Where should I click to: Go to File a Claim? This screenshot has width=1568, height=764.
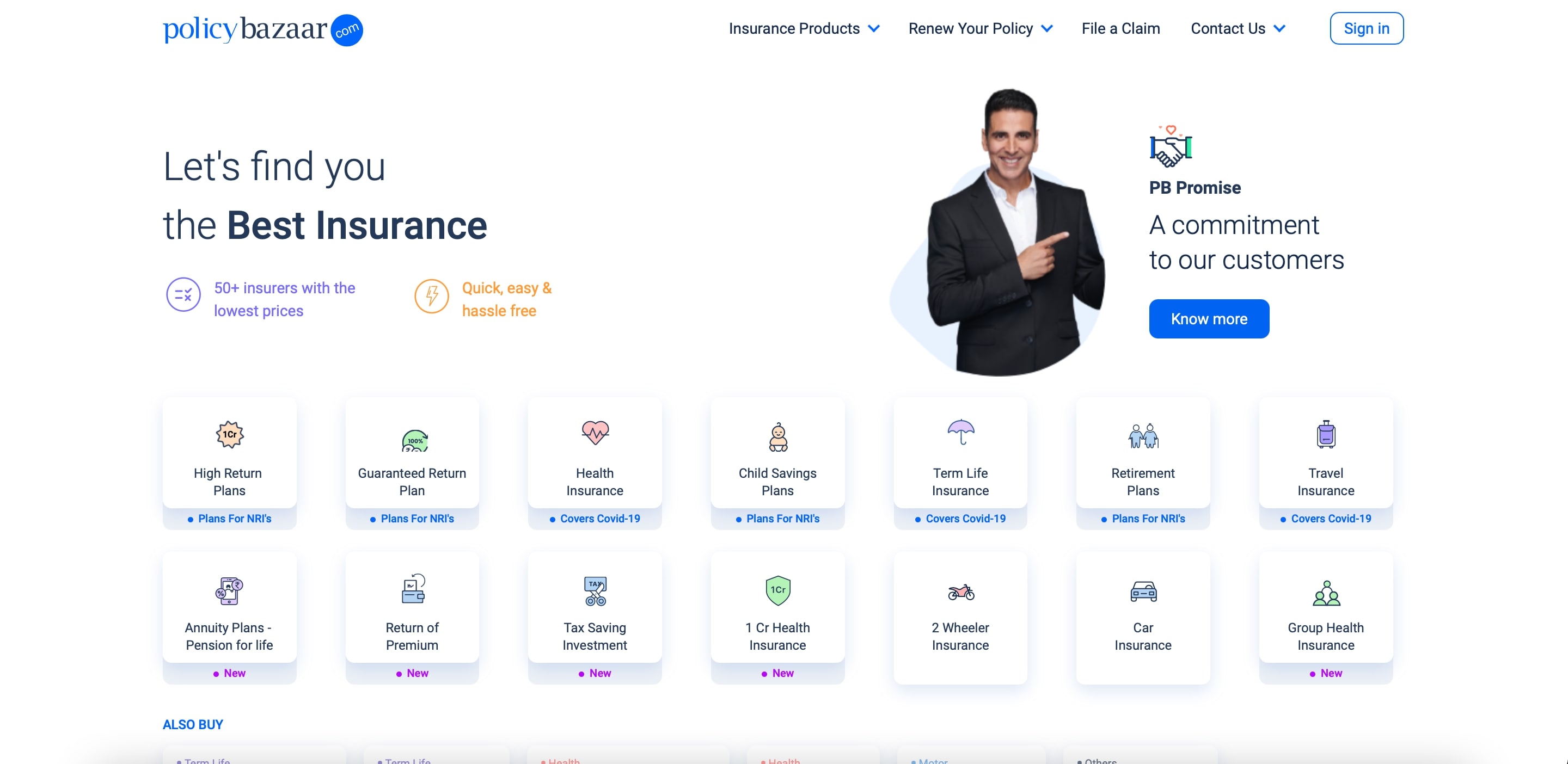1120,29
